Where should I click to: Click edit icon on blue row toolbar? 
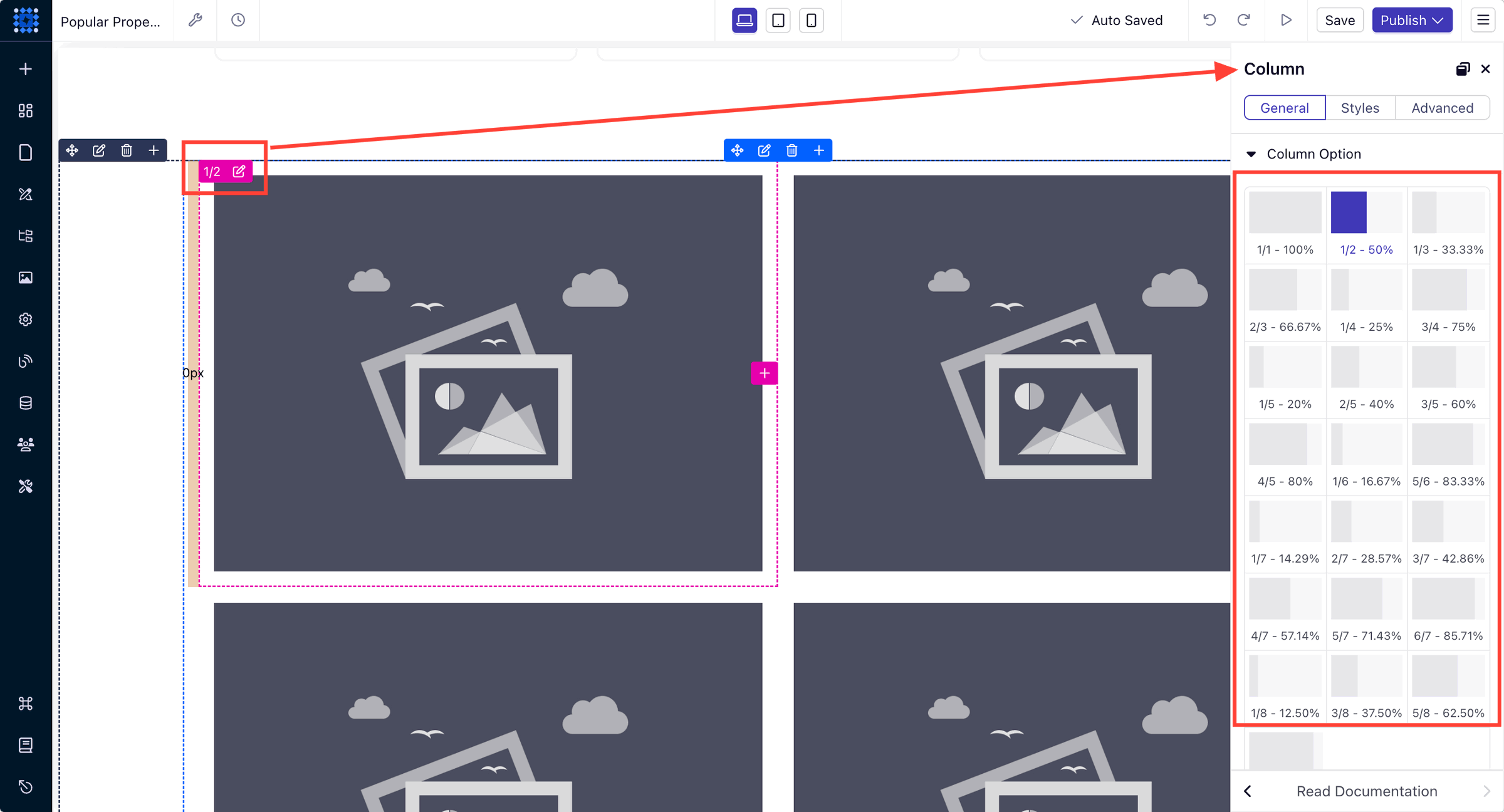[765, 150]
